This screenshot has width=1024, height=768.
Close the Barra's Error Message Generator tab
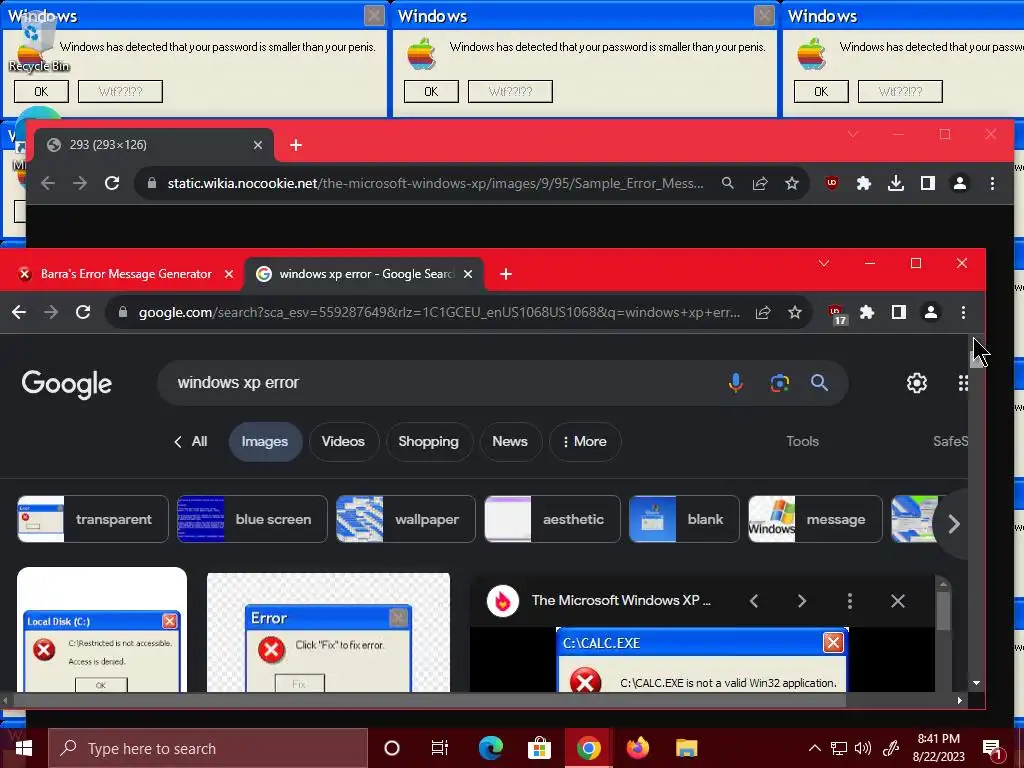coord(229,274)
